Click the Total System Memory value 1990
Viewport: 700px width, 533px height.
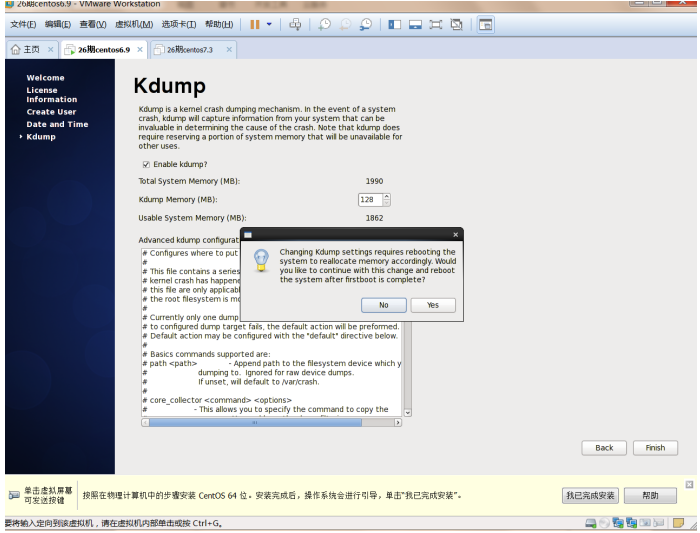(x=374, y=181)
